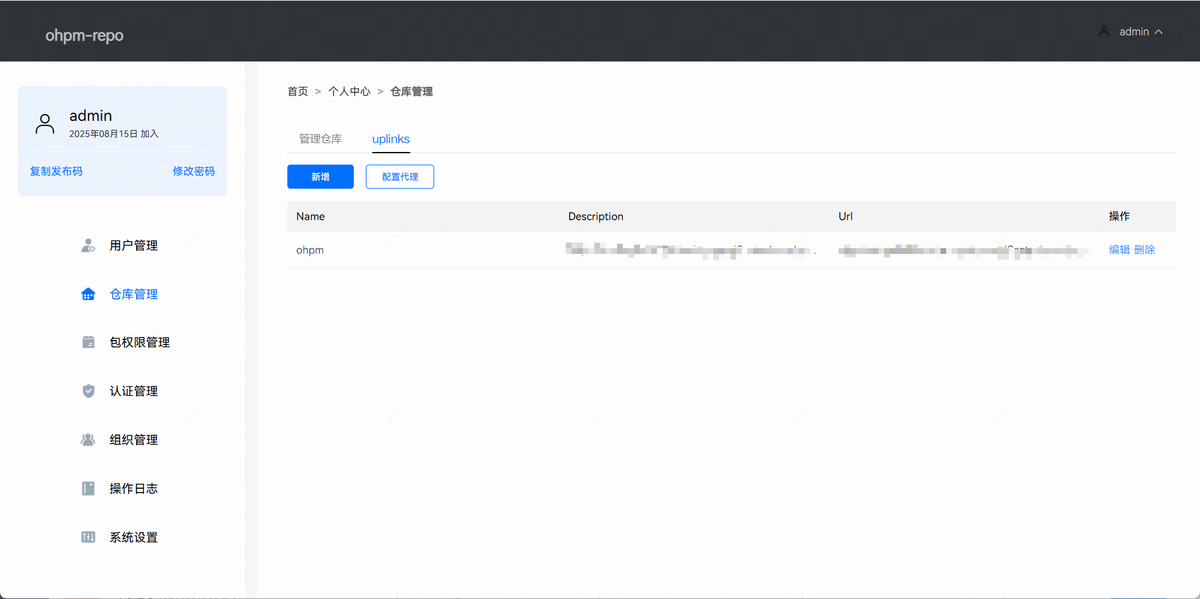The height and width of the screenshot is (599, 1200).
Task: Click the 系统设置 sliders icon
Action: point(88,538)
